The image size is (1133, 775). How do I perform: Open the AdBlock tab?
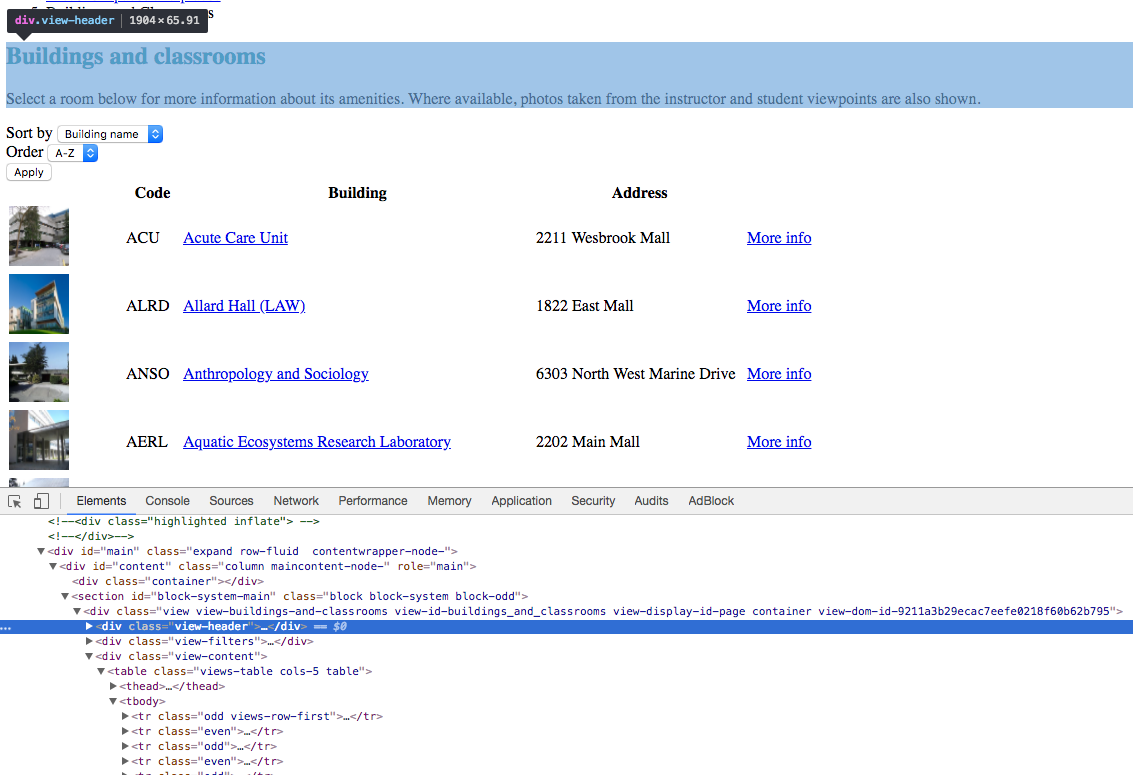click(711, 501)
